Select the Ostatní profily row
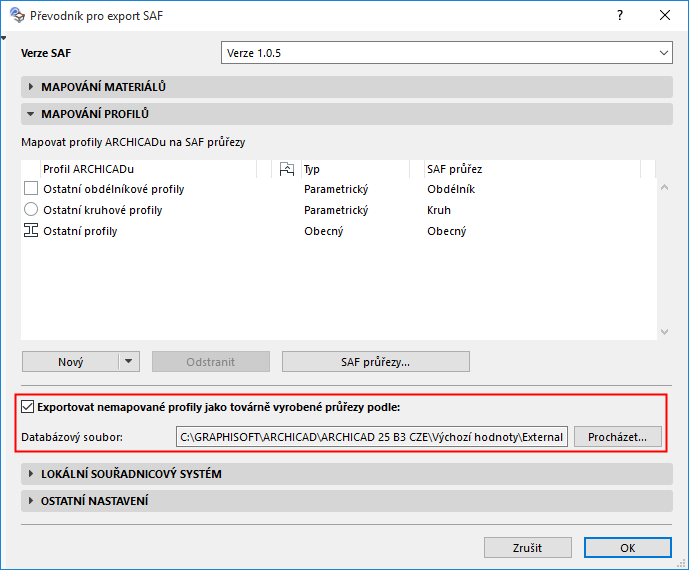Viewport: 689px width, 570px height. coord(80,231)
